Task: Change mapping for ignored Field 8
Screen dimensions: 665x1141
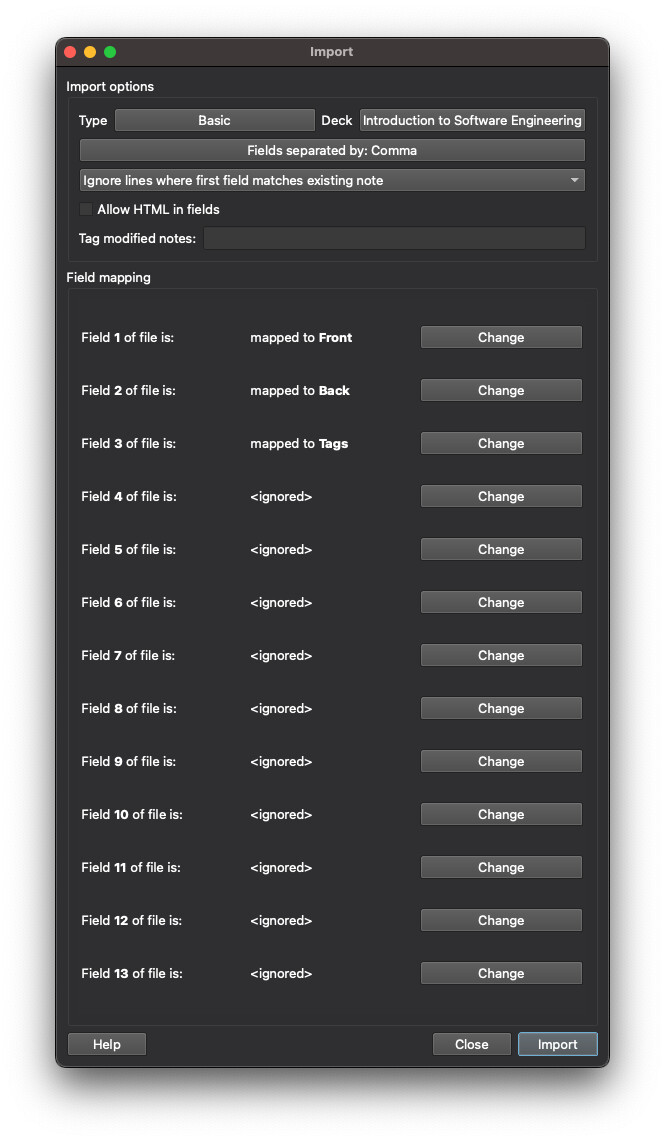Action: [501, 709]
